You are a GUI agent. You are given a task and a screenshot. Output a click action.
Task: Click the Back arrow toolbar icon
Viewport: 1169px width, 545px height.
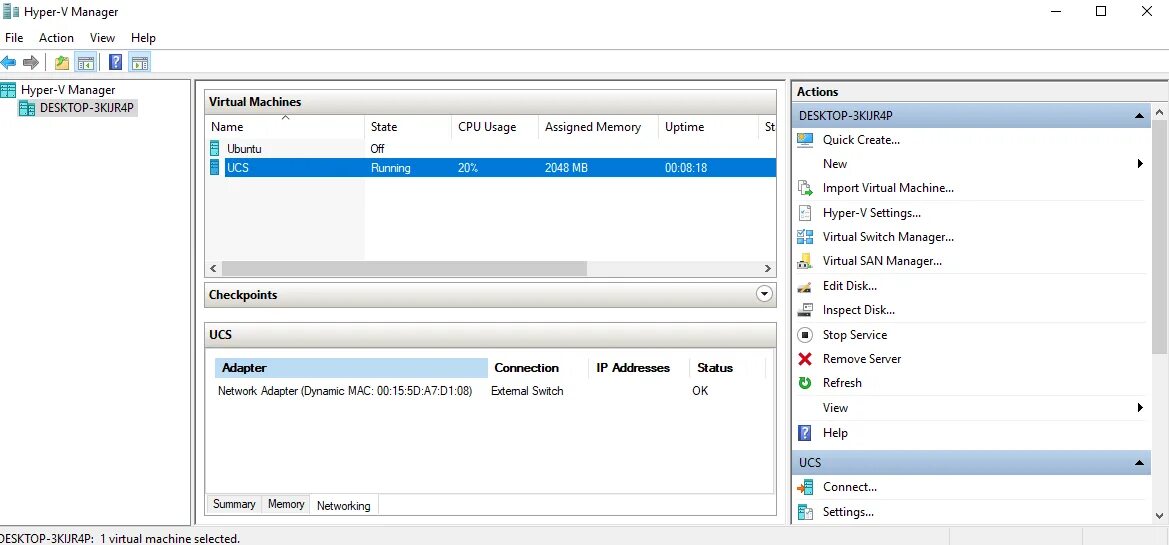tap(8, 63)
